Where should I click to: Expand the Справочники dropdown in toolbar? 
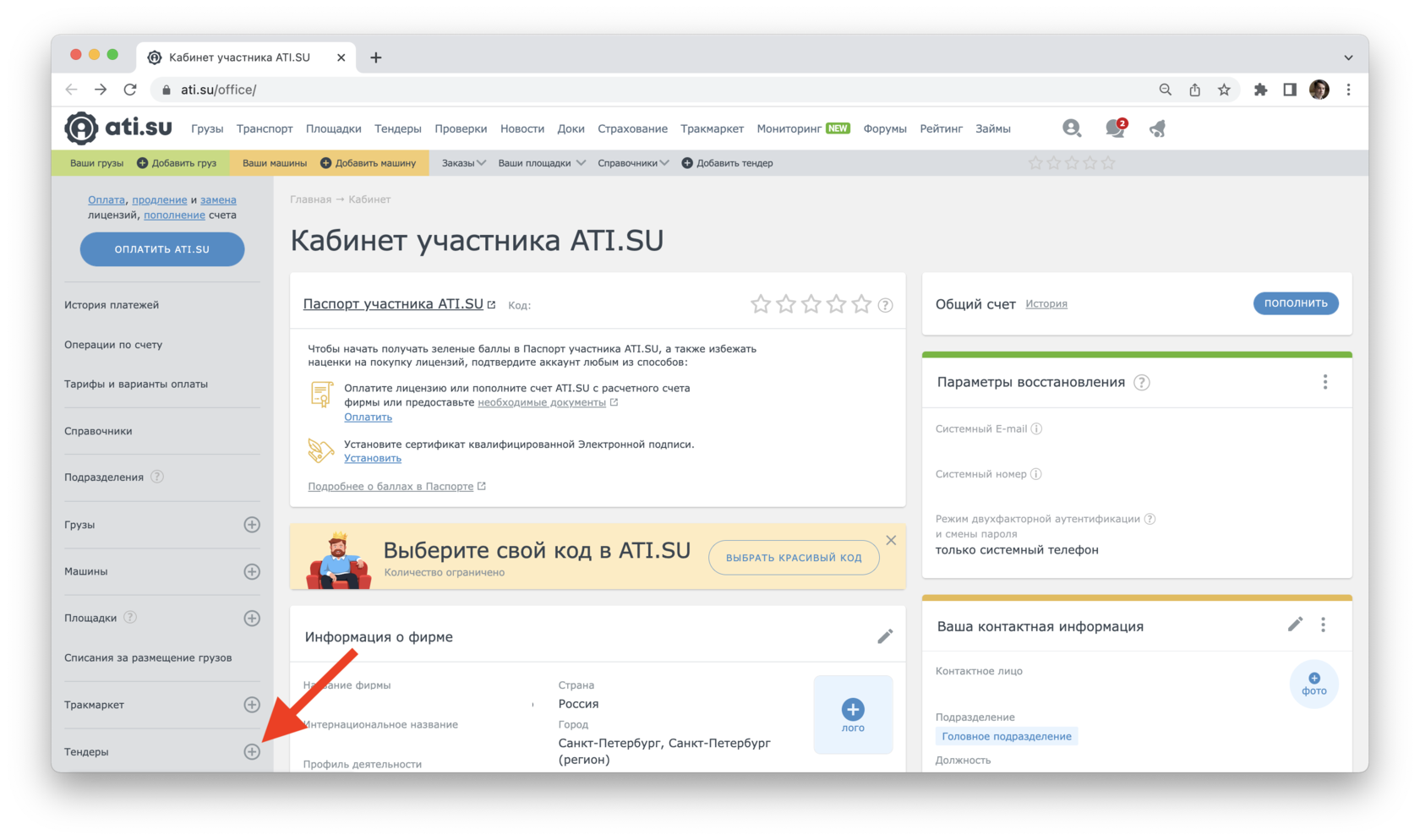point(633,163)
